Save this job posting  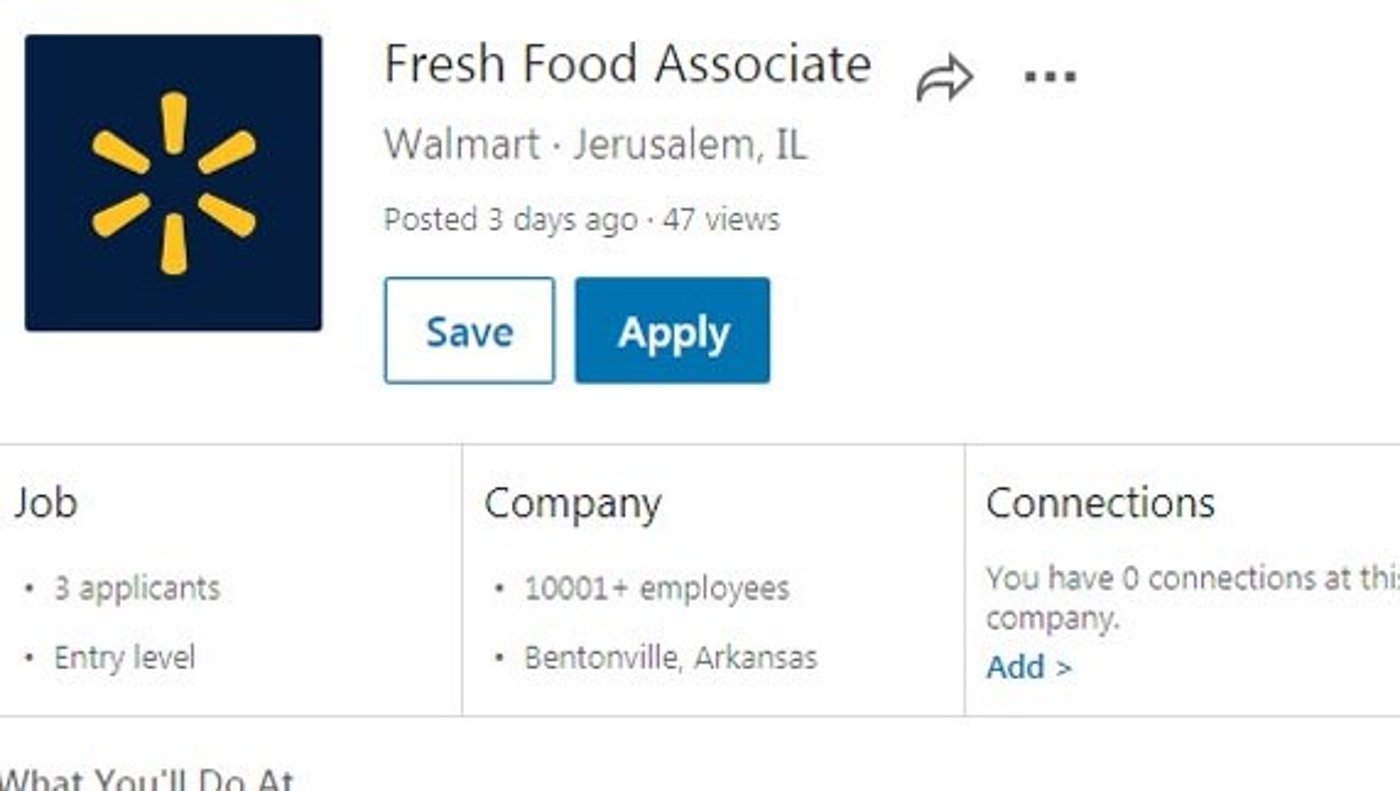pos(469,331)
